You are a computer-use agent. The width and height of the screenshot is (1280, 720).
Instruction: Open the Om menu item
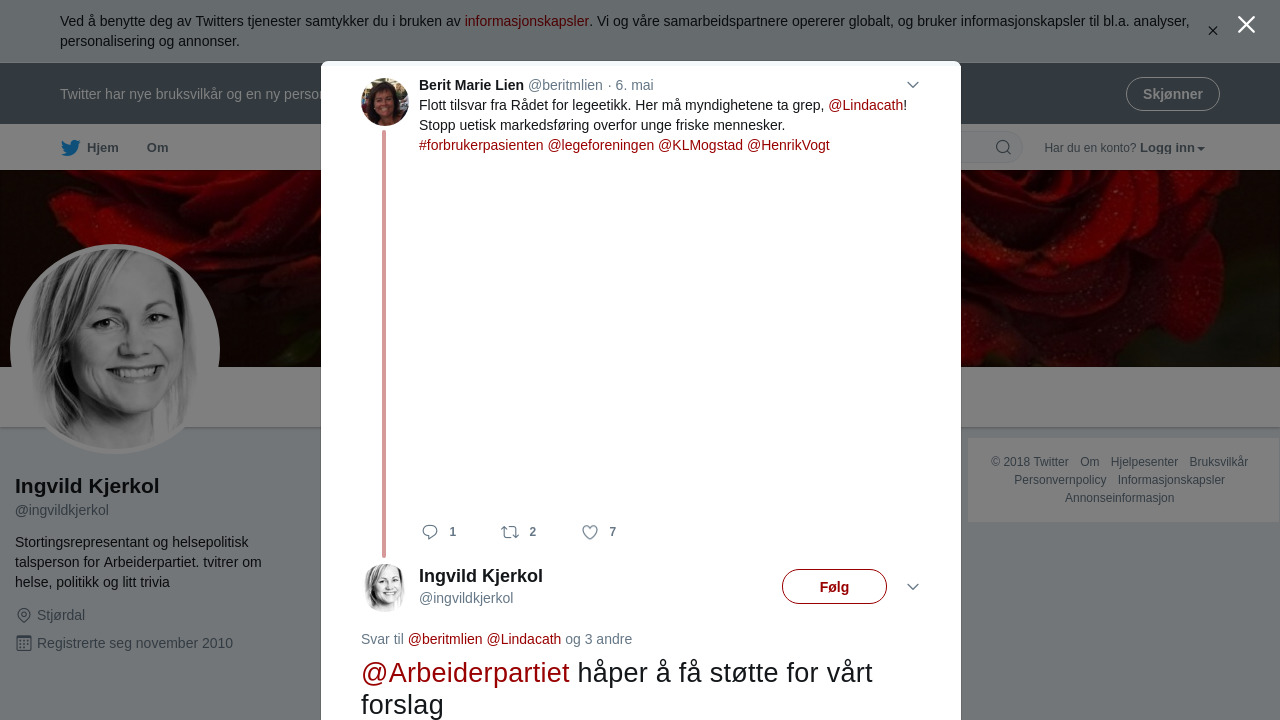[x=158, y=148]
